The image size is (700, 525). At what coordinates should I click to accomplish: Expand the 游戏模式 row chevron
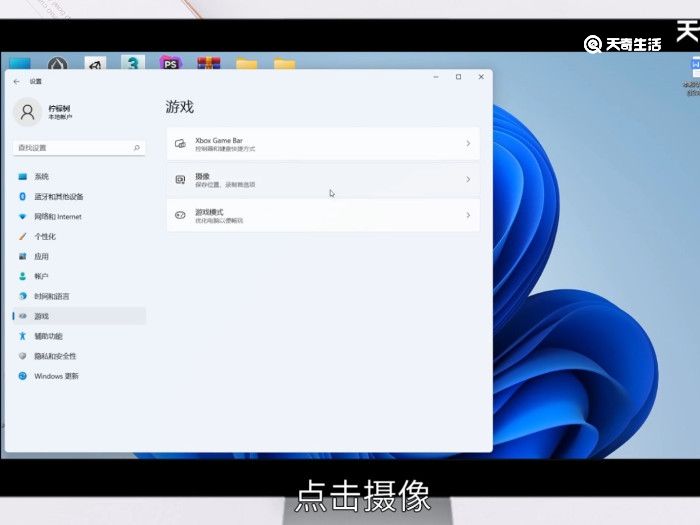click(468, 215)
